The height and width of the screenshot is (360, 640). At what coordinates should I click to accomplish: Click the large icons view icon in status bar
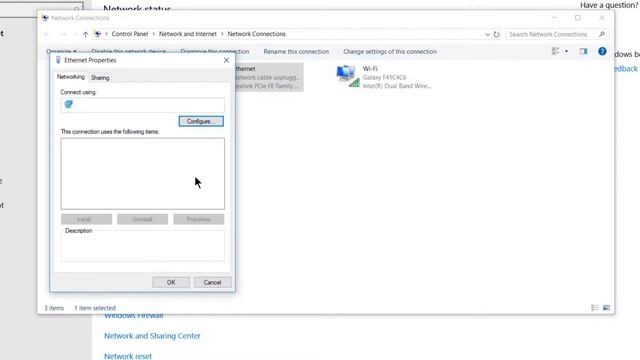[607, 308]
